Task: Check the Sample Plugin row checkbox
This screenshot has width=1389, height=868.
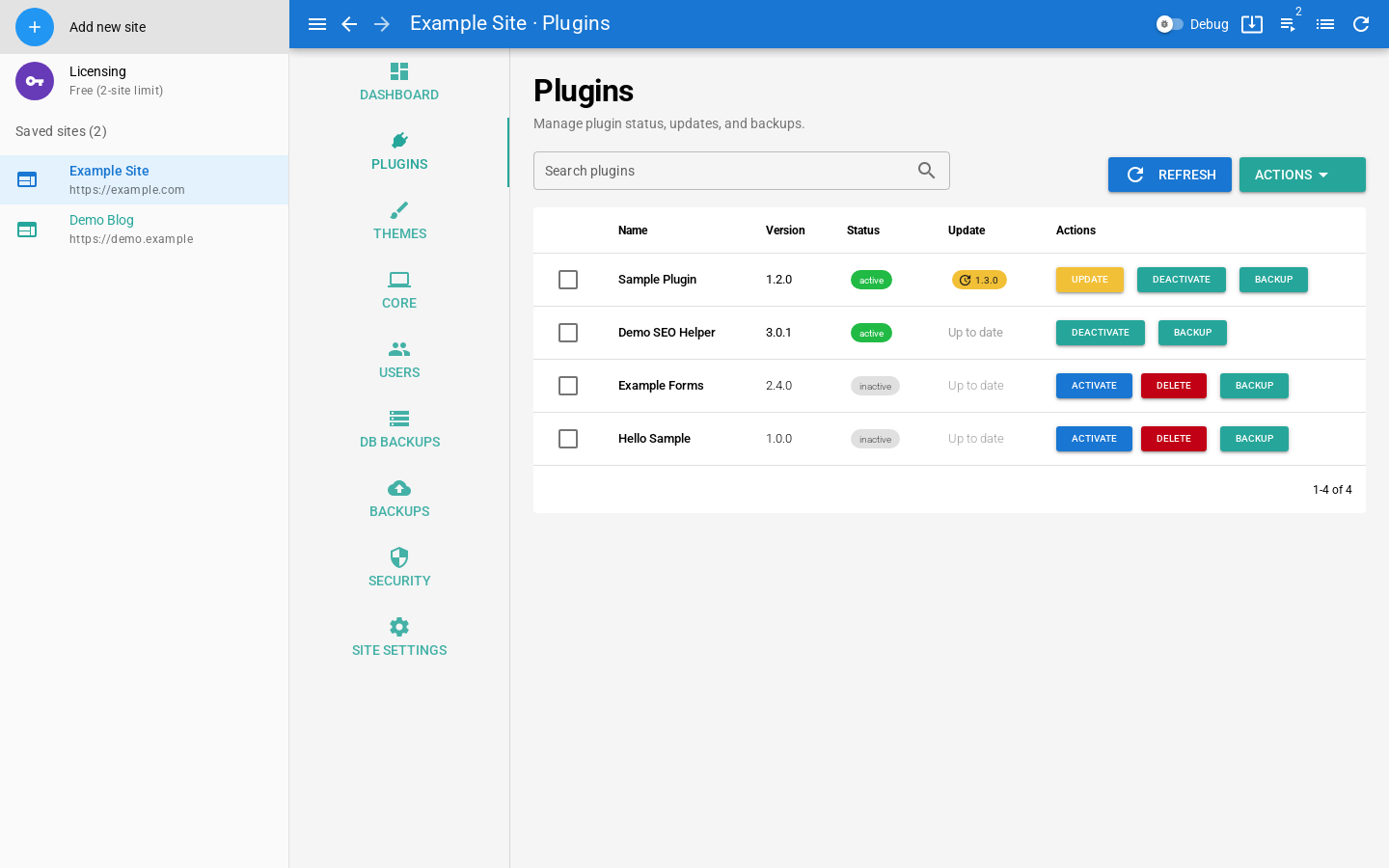Action: pos(568,280)
